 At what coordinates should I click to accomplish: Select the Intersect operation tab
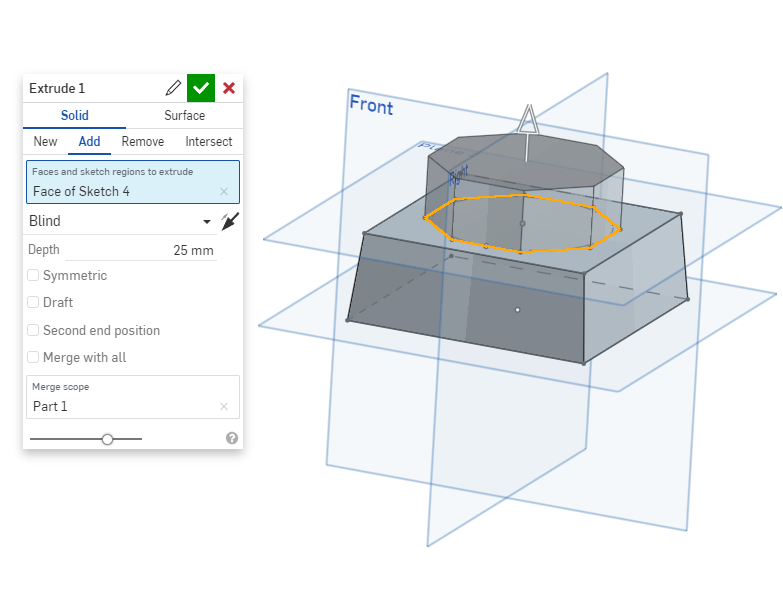[x=209, y=142]
